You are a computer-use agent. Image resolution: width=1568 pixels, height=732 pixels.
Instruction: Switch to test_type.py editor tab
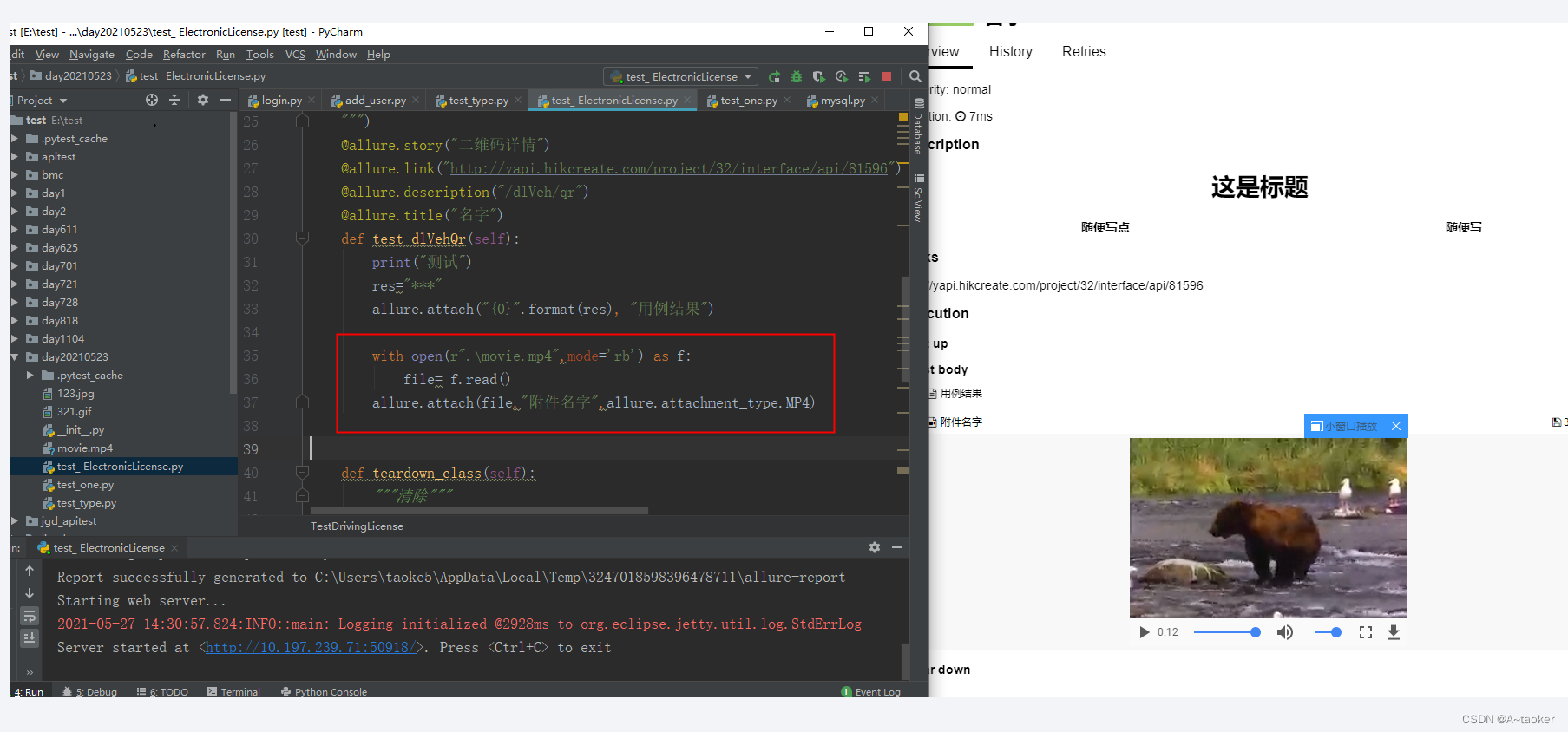coord(478,101)
